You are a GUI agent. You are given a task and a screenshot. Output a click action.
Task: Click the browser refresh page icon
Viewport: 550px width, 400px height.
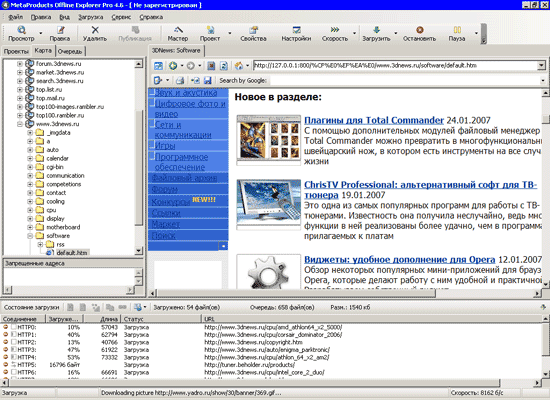point(223,66)
